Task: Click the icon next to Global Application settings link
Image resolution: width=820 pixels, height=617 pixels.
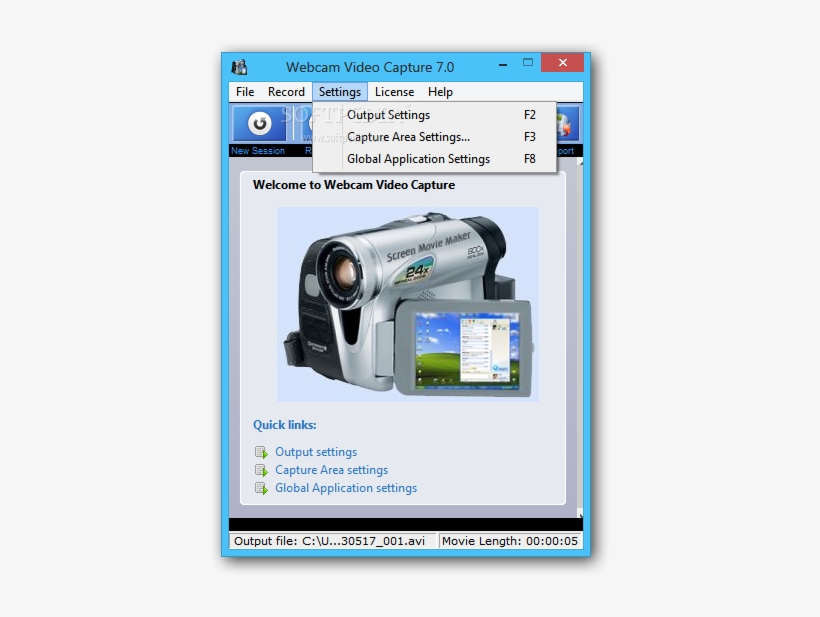Action: point(261,488)
